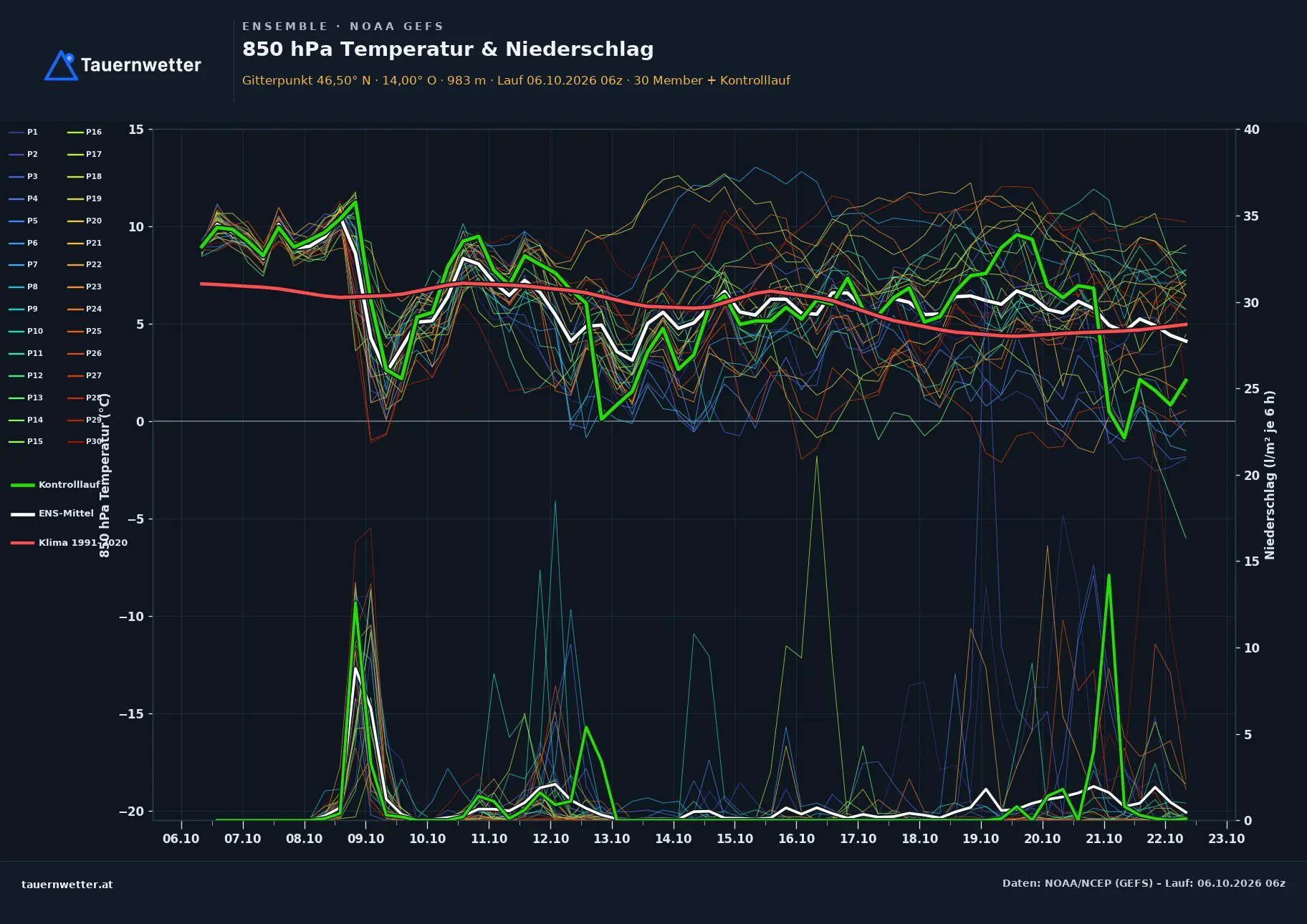This screenshot has width=1307, height=924.
Task: Select the P17 legend entry
Action: 85,154
